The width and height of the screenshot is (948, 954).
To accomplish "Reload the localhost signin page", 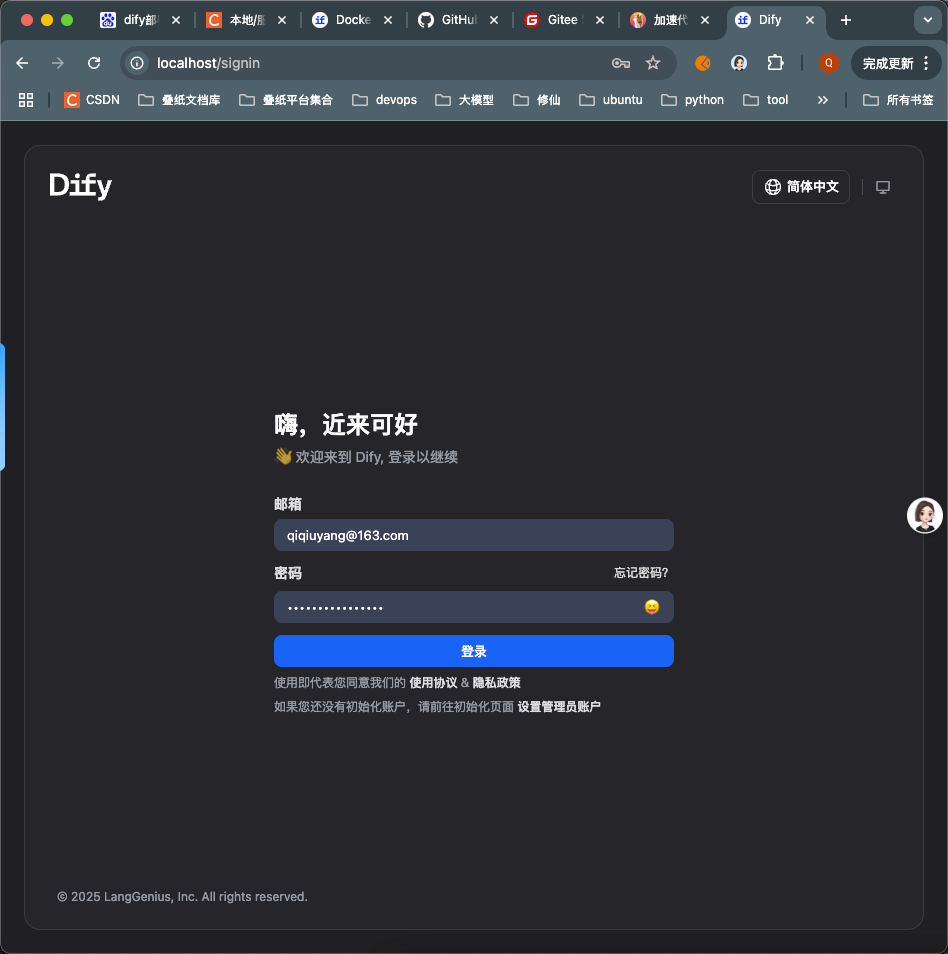I will 94,63.
